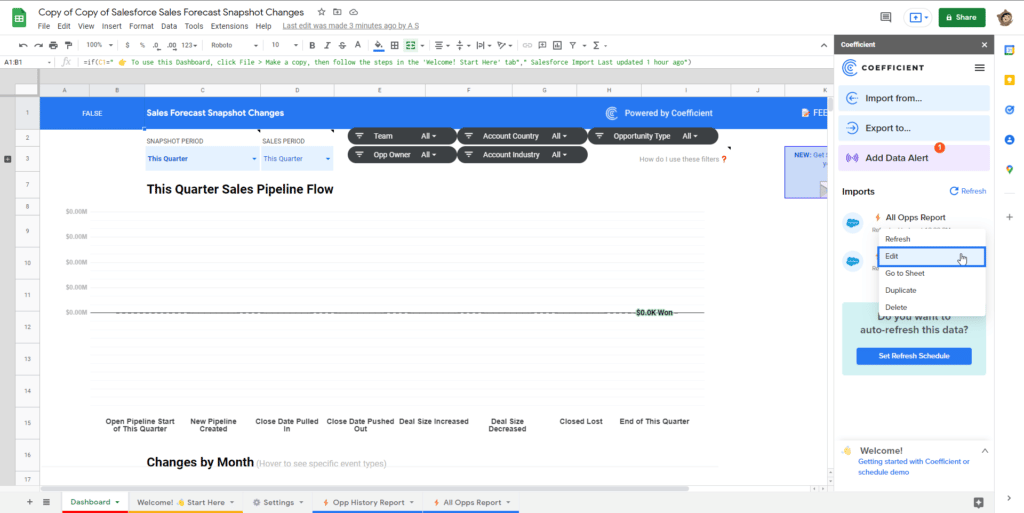The image size is (1024, 513).
Task: Open Snapshot Period This Quarter dropdown
Action: click(x=202, y=159)
